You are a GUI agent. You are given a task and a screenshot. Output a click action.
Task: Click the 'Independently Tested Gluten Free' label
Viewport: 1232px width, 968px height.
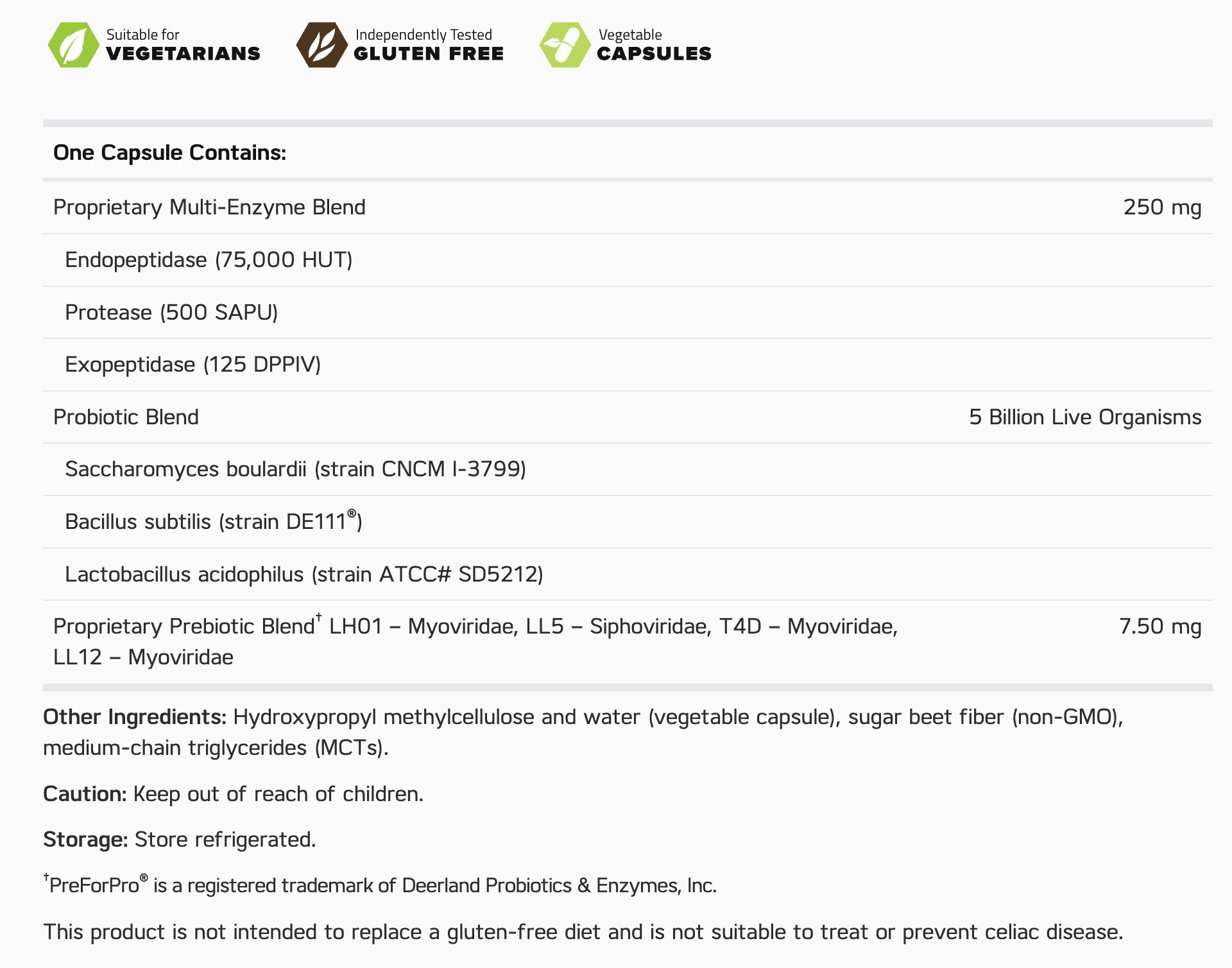(429, 45)
